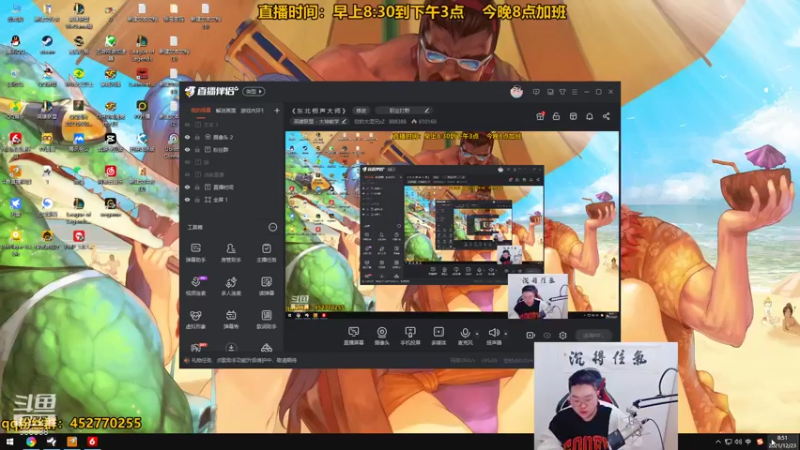Click the padlock icon in stream header

point(556,116)
